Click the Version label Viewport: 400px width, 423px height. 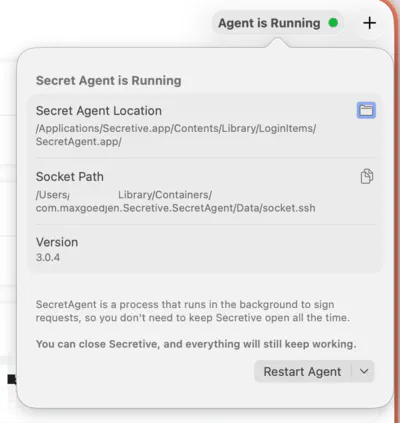pyautogui.click(x=57, y=242)
